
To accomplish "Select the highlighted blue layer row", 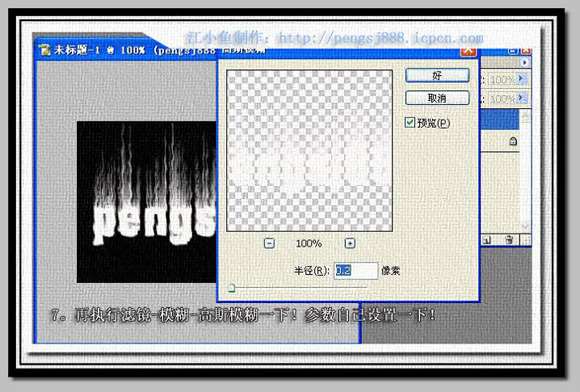I will point(500,119).
